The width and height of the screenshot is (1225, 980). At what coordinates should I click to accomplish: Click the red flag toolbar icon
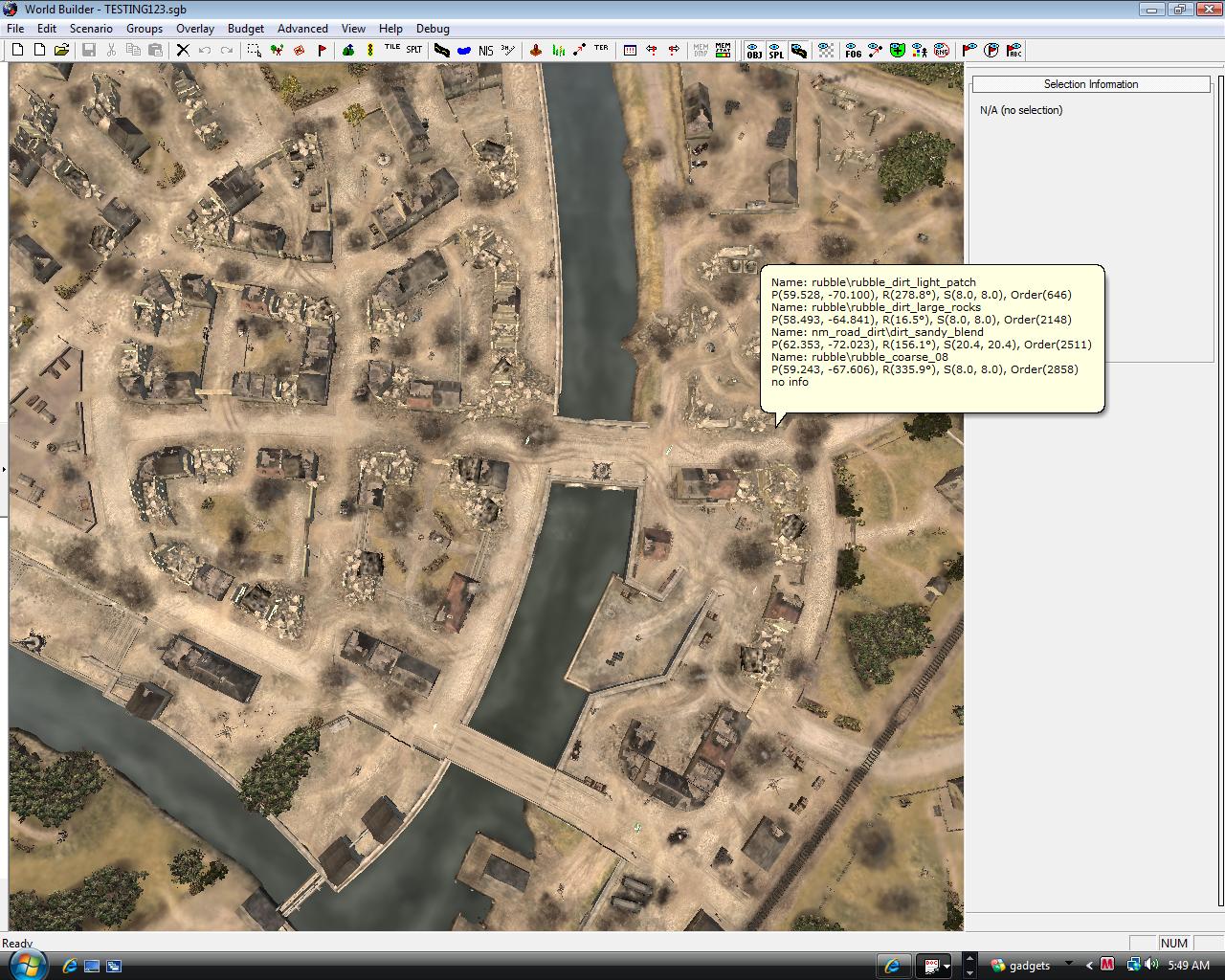pos(322,50)
